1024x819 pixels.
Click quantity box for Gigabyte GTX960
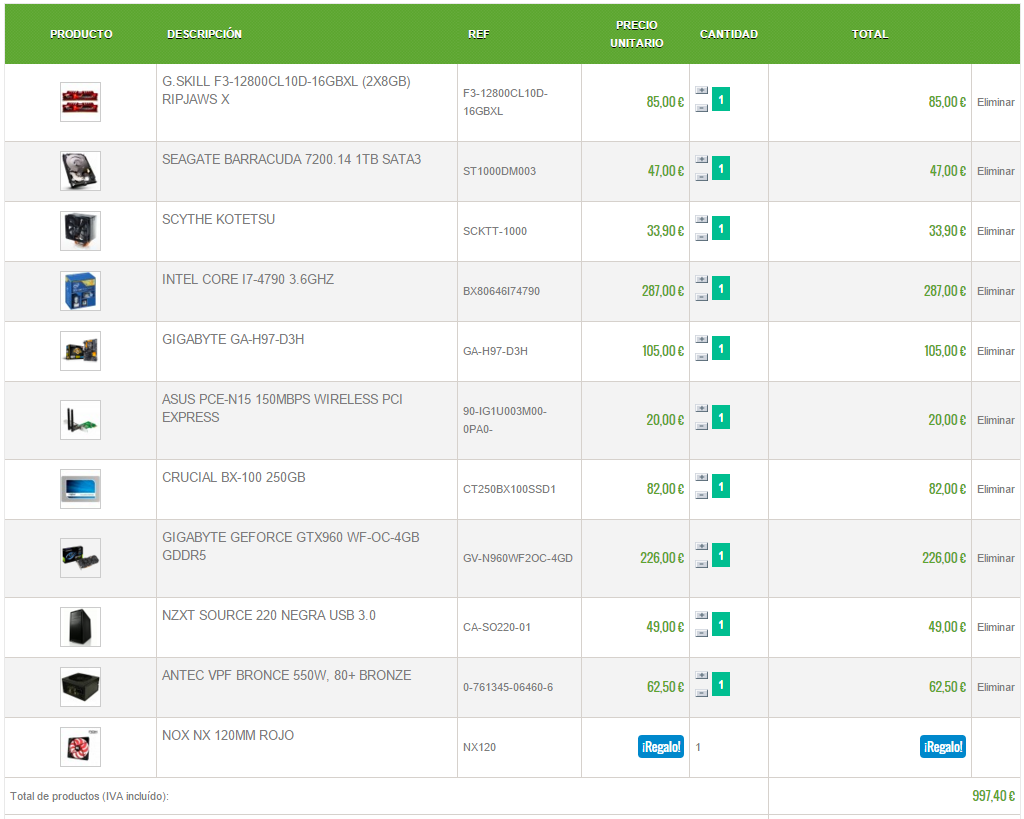pos(721,556)
